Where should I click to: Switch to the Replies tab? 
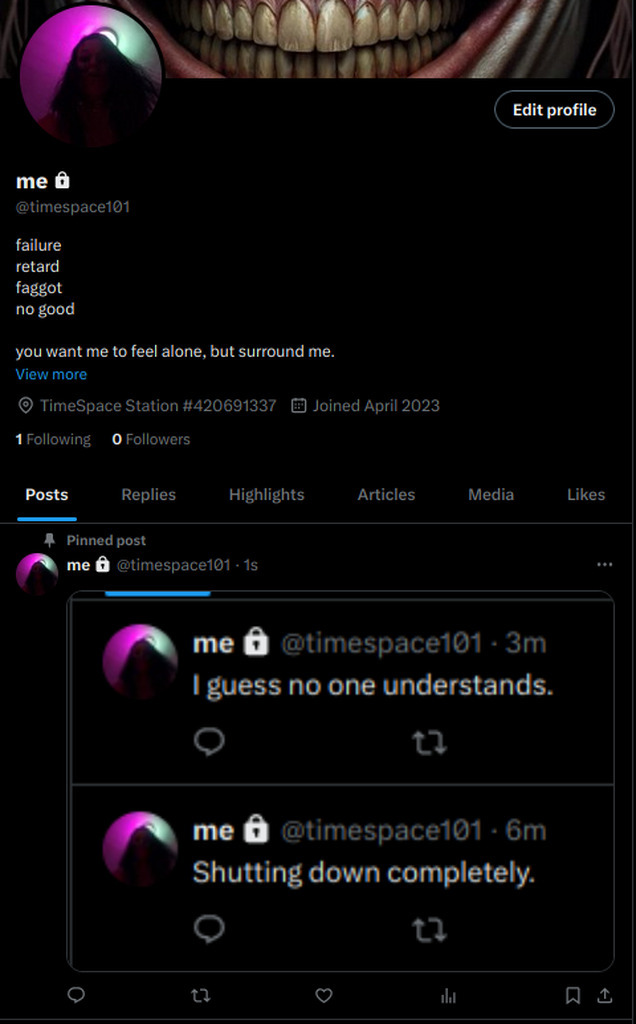[x=148, y=495]
